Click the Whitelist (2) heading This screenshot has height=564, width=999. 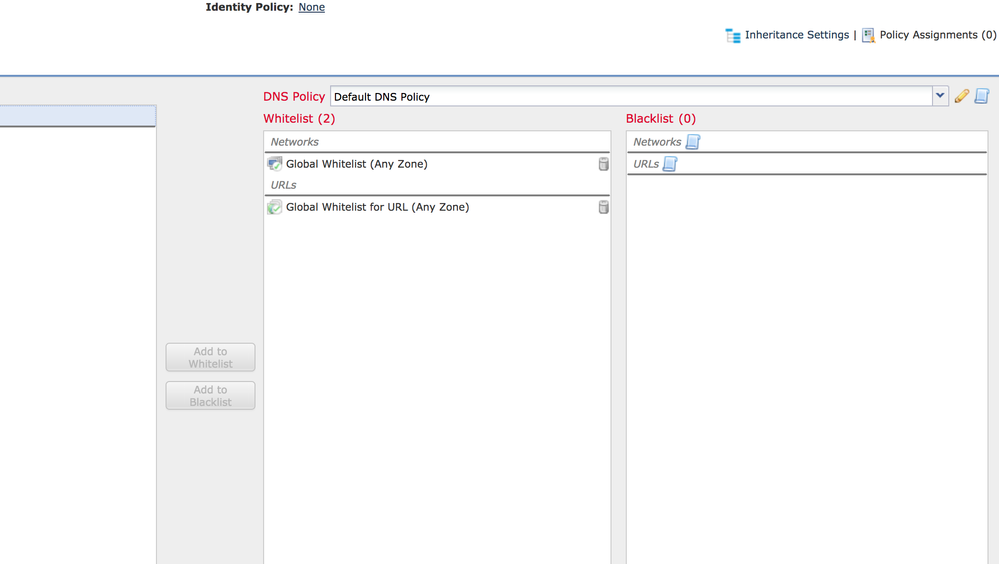(299, 119)
